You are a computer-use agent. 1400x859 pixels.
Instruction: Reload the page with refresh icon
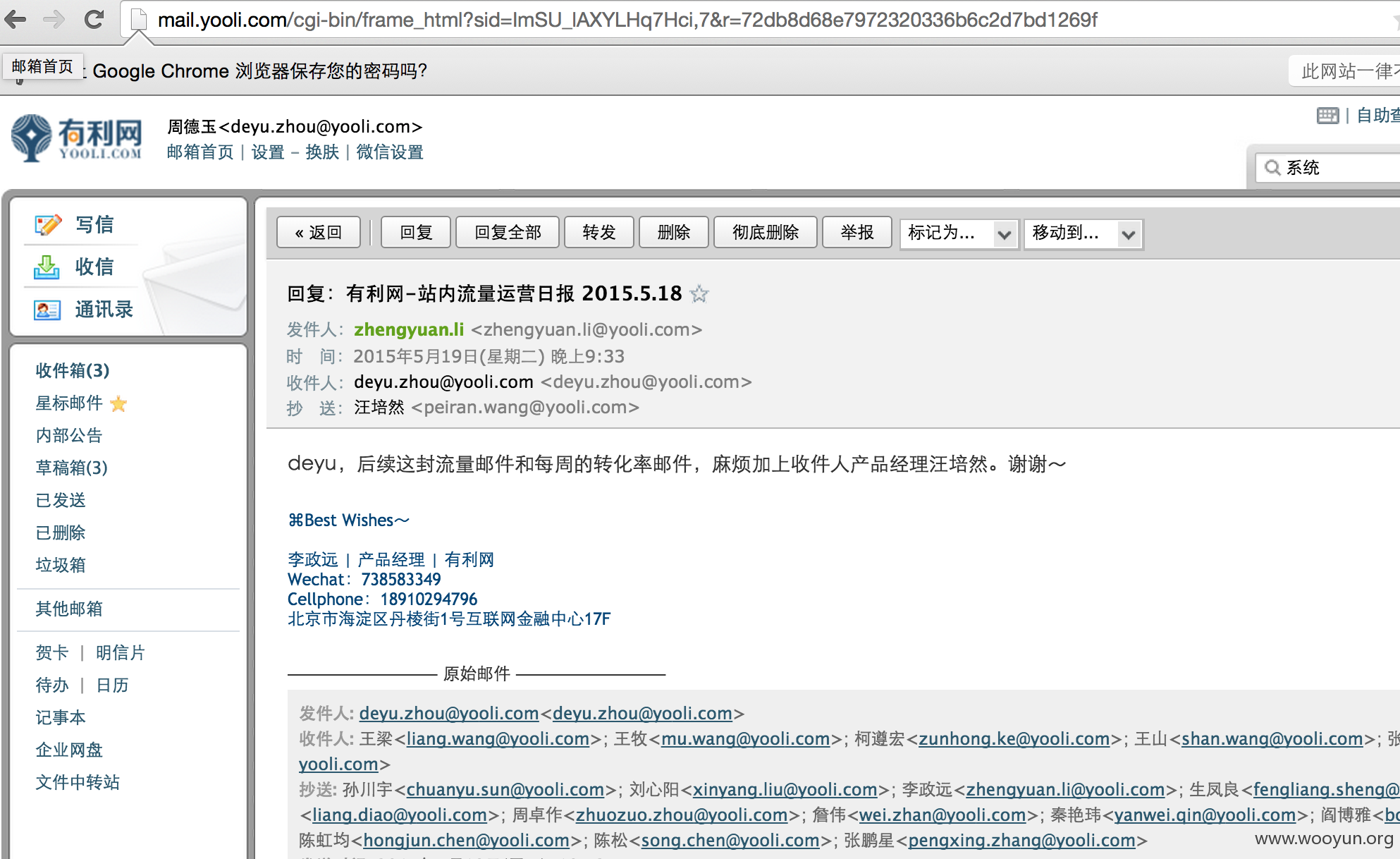point(94,20)
